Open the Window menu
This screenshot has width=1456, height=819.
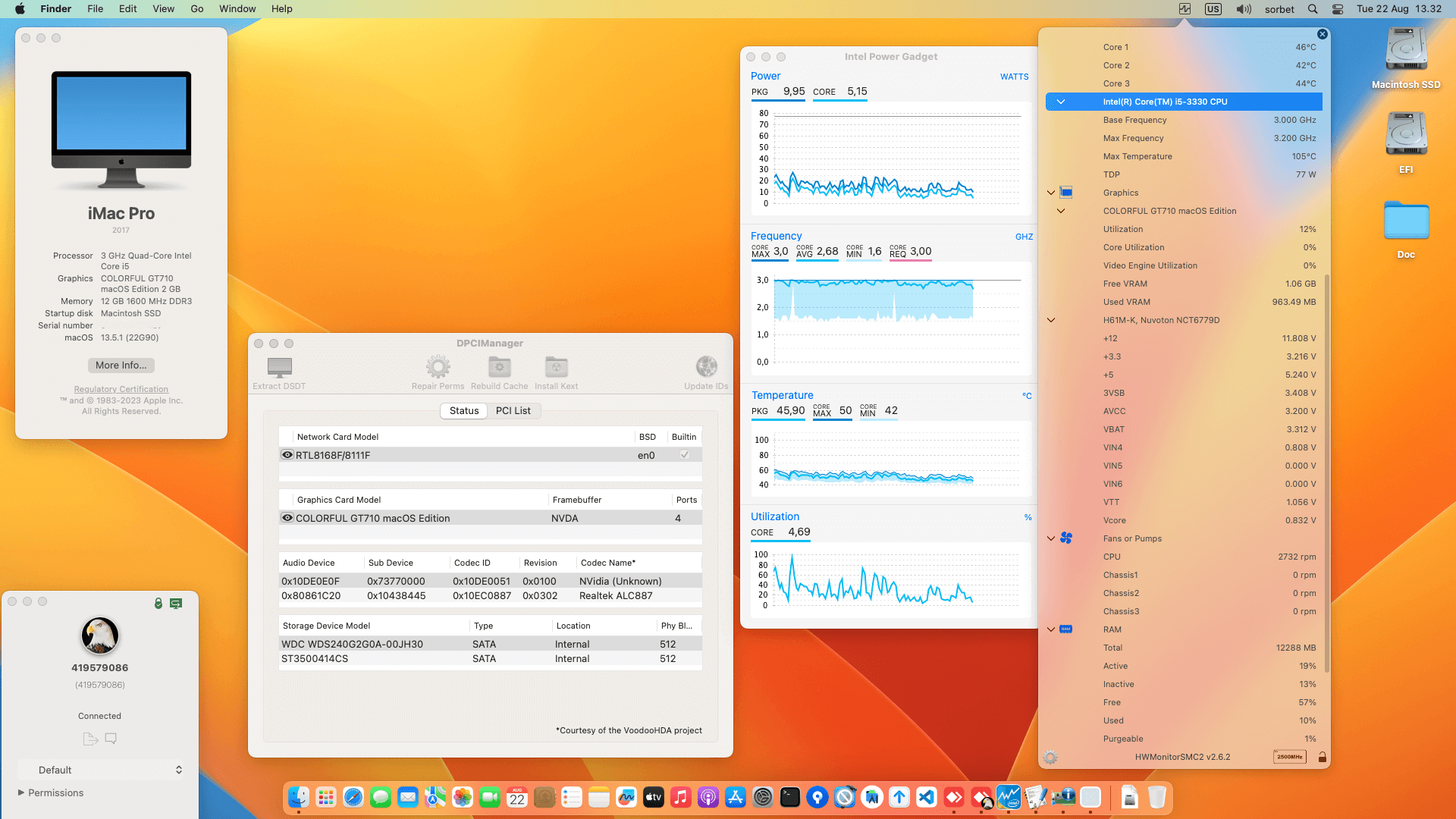pyautogui.click(x=237, y=9)
